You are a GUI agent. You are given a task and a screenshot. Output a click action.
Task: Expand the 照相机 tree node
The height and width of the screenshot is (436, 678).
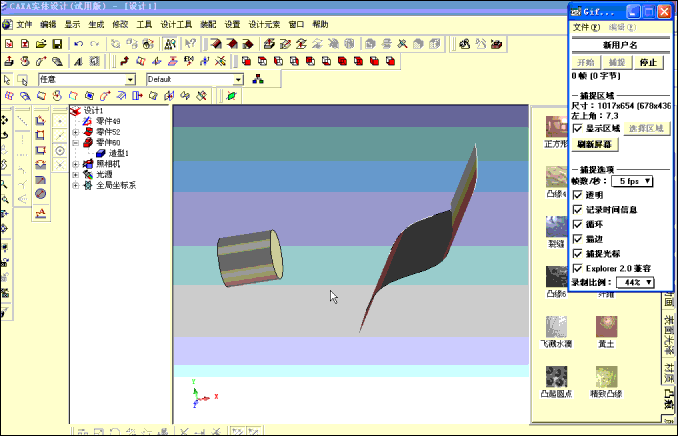coord(76,164)
